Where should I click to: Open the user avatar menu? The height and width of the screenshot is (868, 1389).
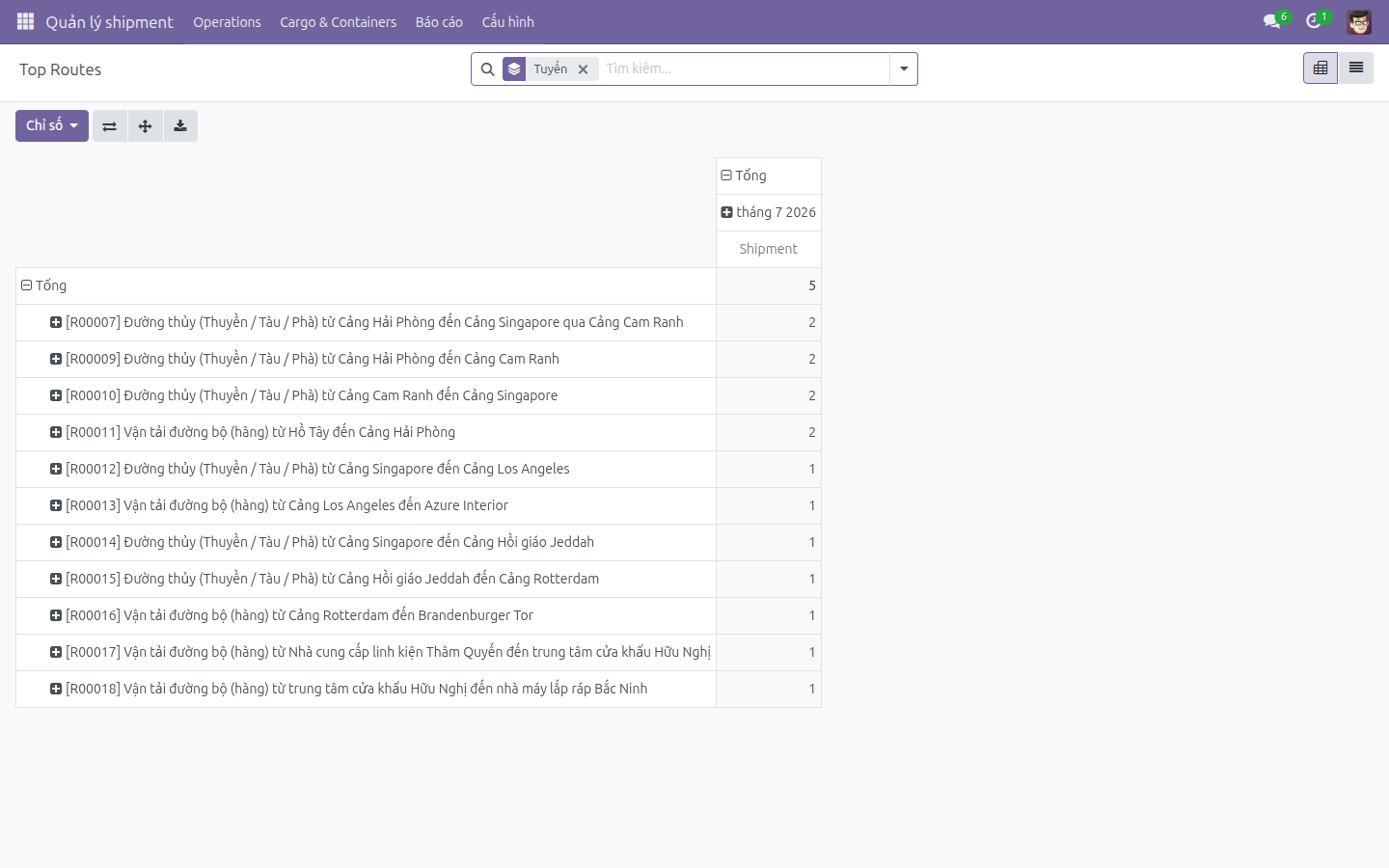pyautogui.click(x=1359, y=21)
